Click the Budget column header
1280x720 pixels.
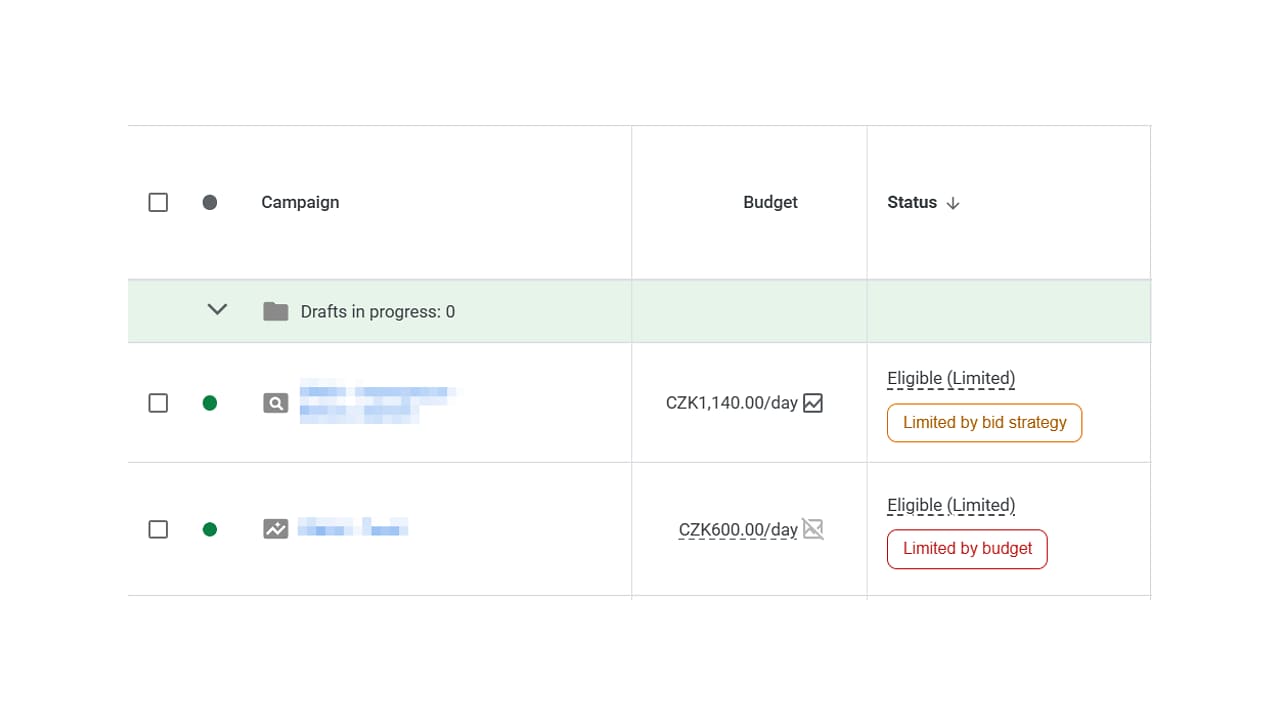coord(770,202)
